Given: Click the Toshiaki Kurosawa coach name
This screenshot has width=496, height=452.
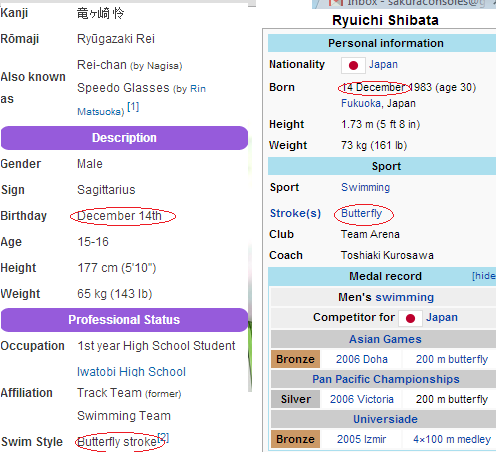Looking at the screenshot, I should (x=387, y=255).
